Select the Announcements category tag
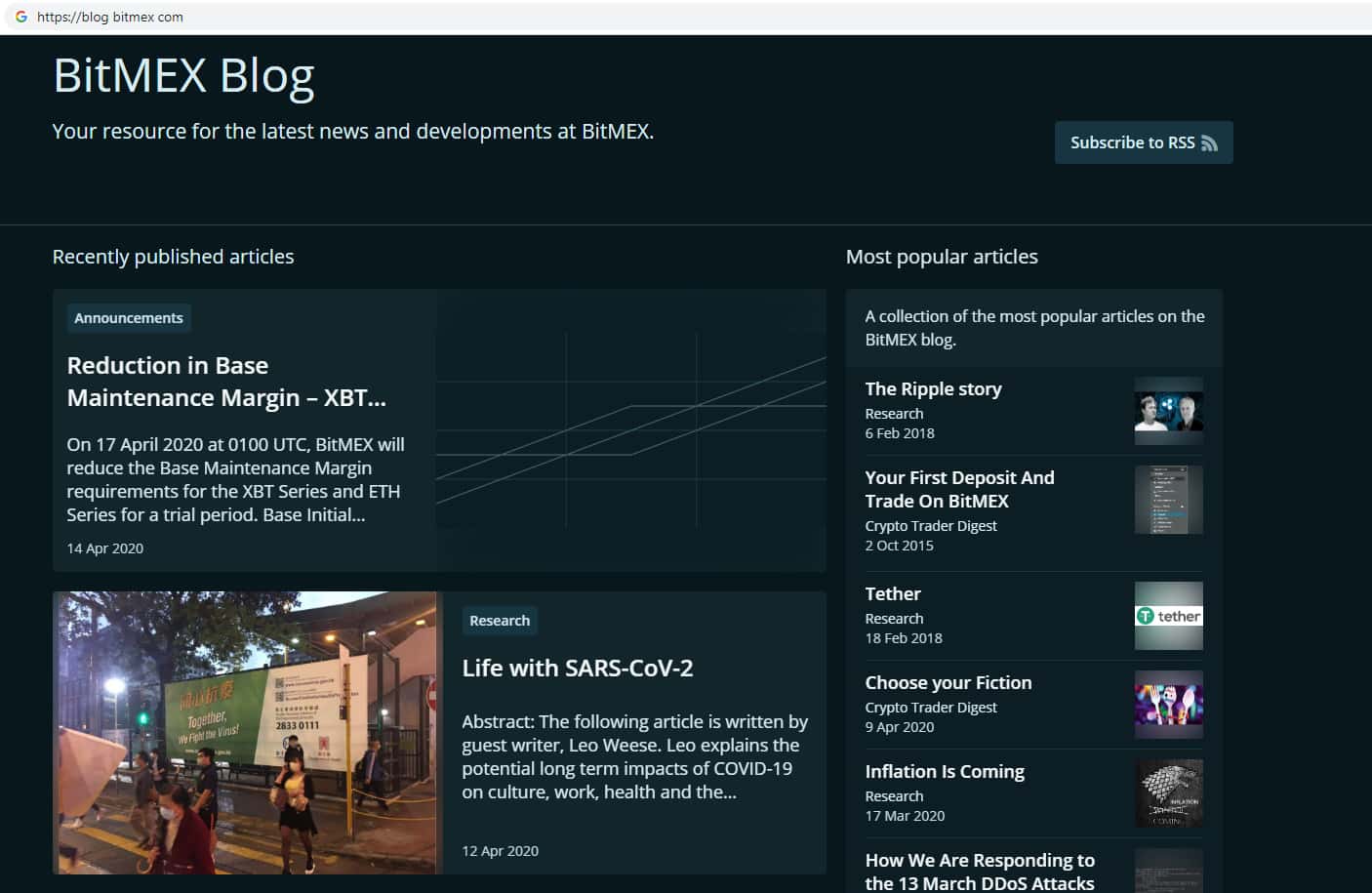The width and height of the screenshot is (1372, 893). pyautogui.click(x=129, y=318)
